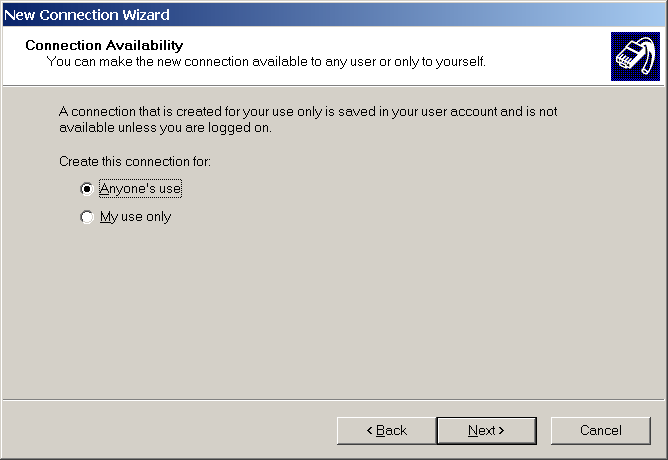Click the "Connection Availability" heading
Image resolution: width=668 pixels, height=460 pixels.
104,46
